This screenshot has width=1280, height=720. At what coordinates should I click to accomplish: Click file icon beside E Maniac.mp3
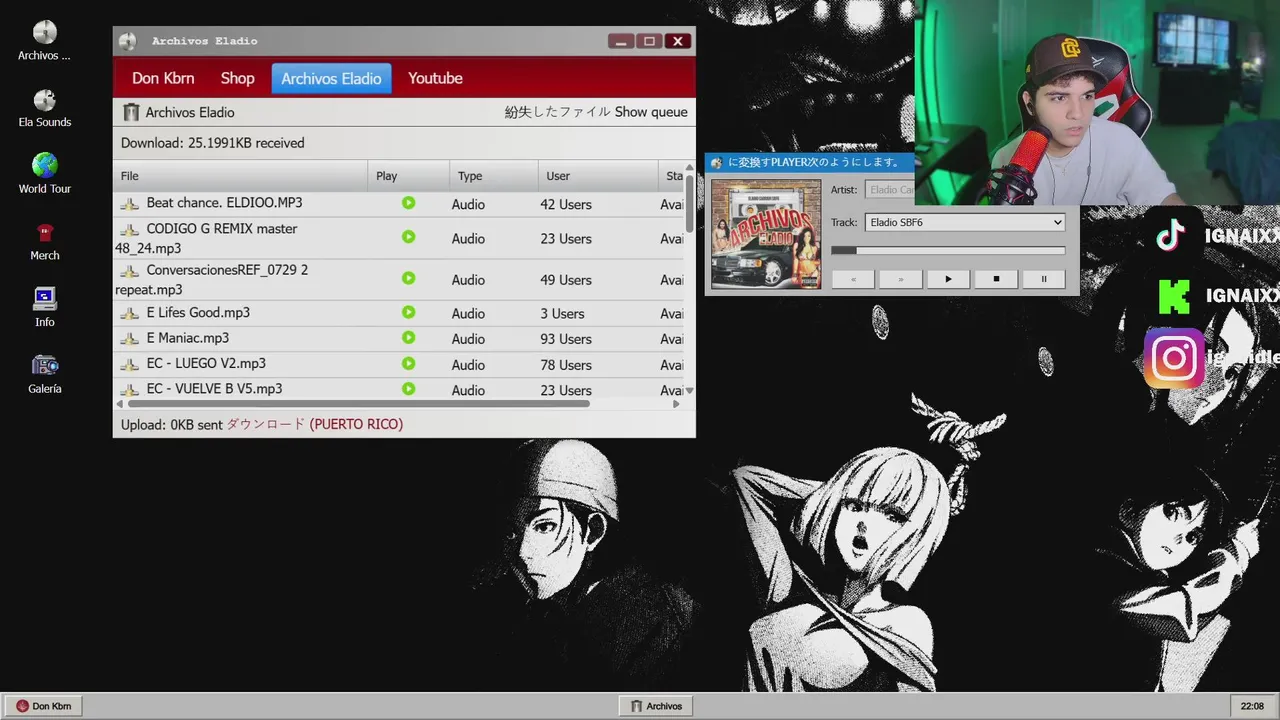129,338
